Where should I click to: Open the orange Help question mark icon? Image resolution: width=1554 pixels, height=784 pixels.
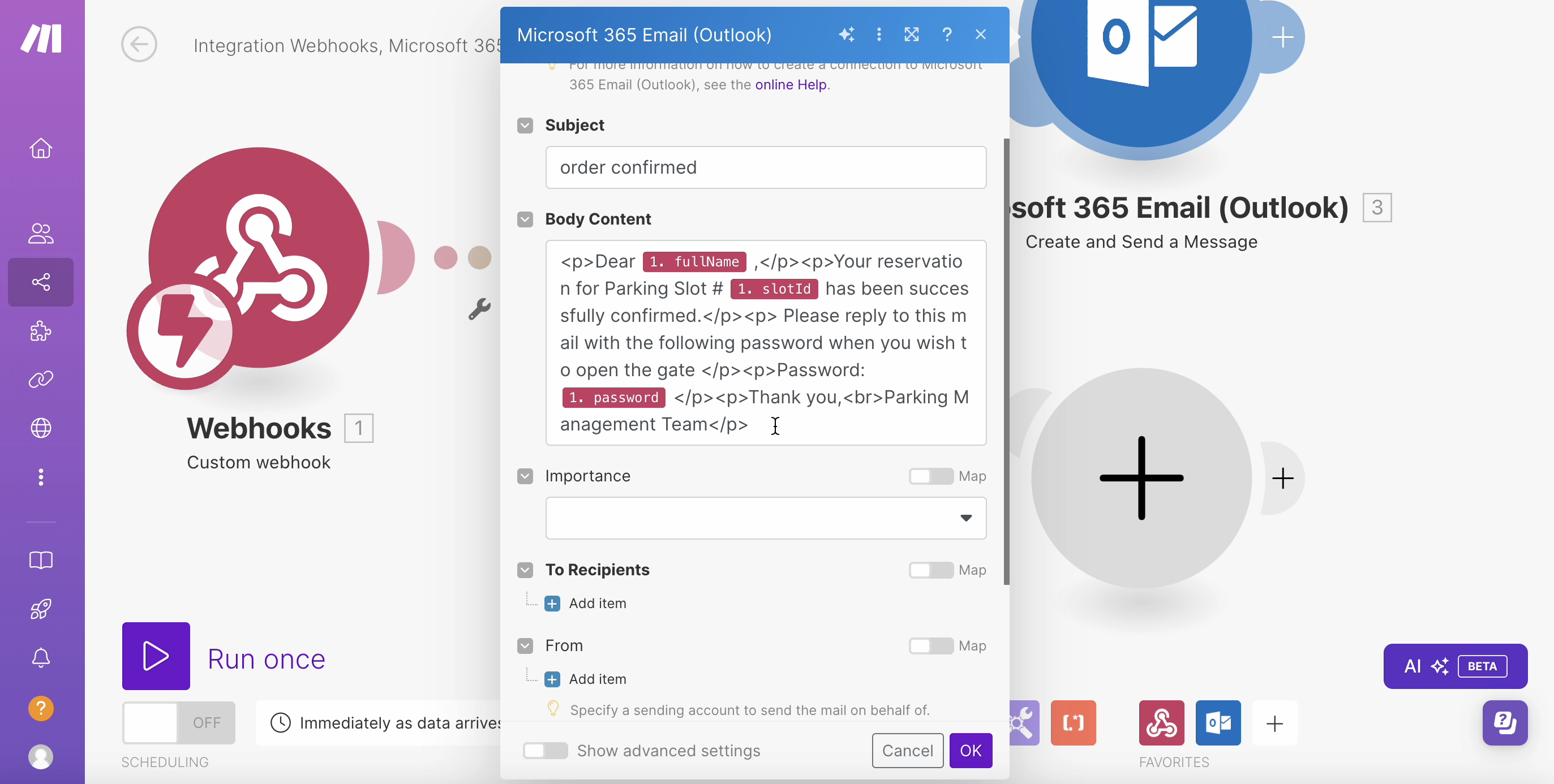tap(40, 708)
